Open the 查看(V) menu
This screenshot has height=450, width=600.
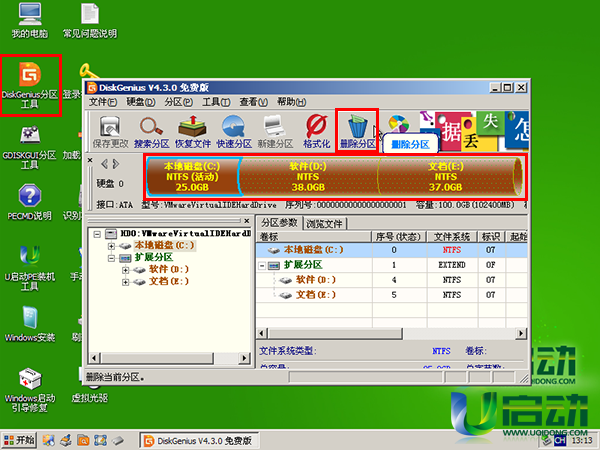pos(253,102)
